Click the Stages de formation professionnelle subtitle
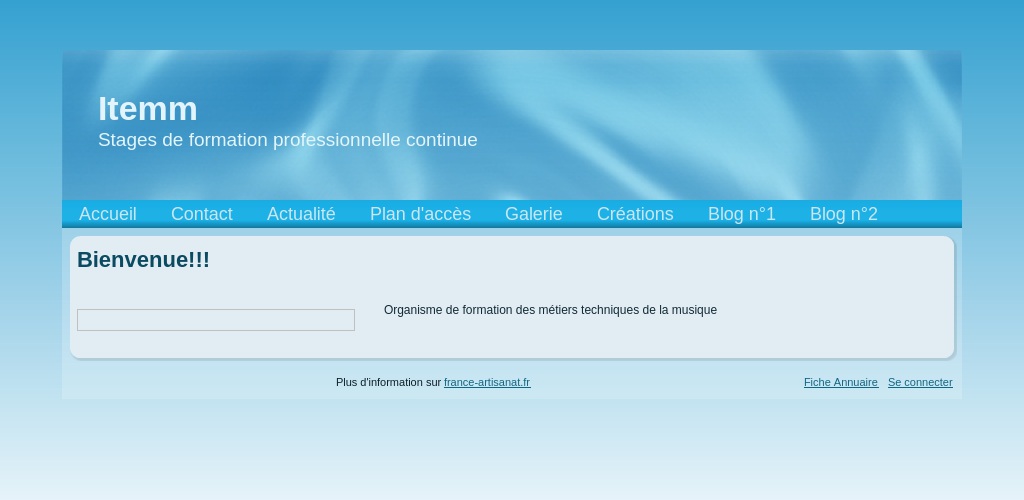Screen dimensions: 1024x500 coord(288,140)
